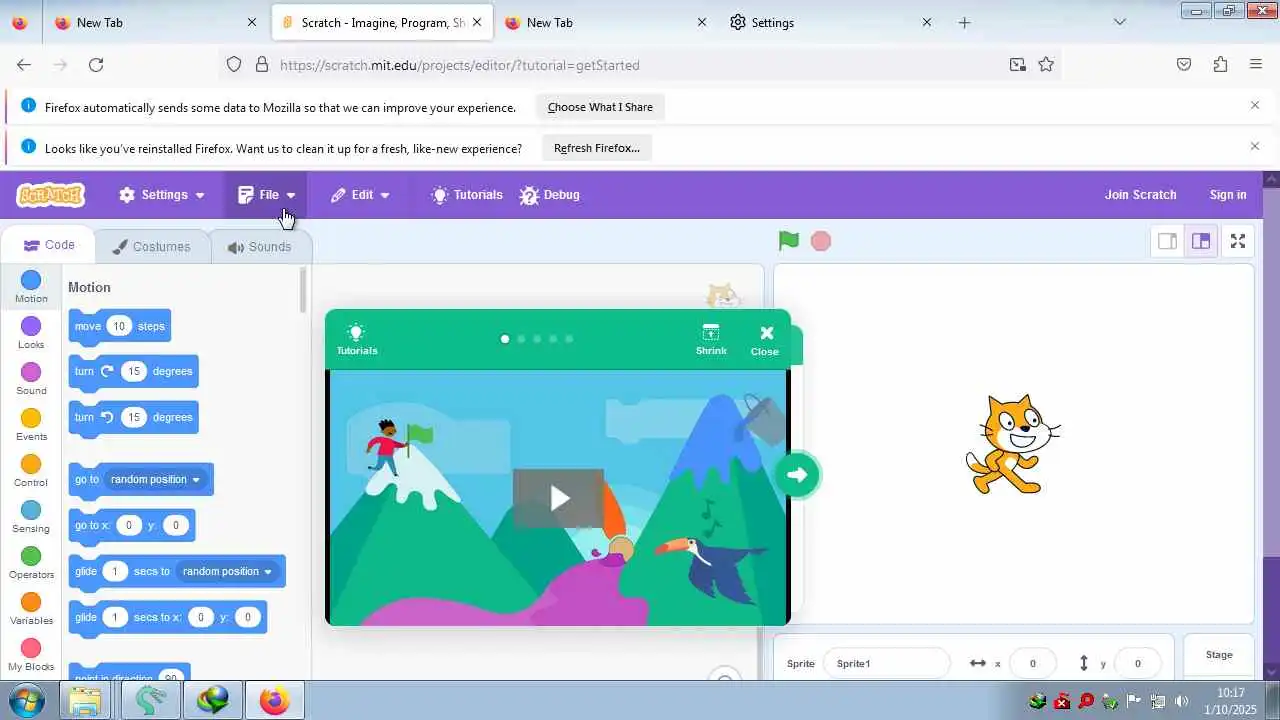1280x720 pixels.
Task: Click Firefox icon in taskbar
Action: pyautogui.click(x=275, y=701)
